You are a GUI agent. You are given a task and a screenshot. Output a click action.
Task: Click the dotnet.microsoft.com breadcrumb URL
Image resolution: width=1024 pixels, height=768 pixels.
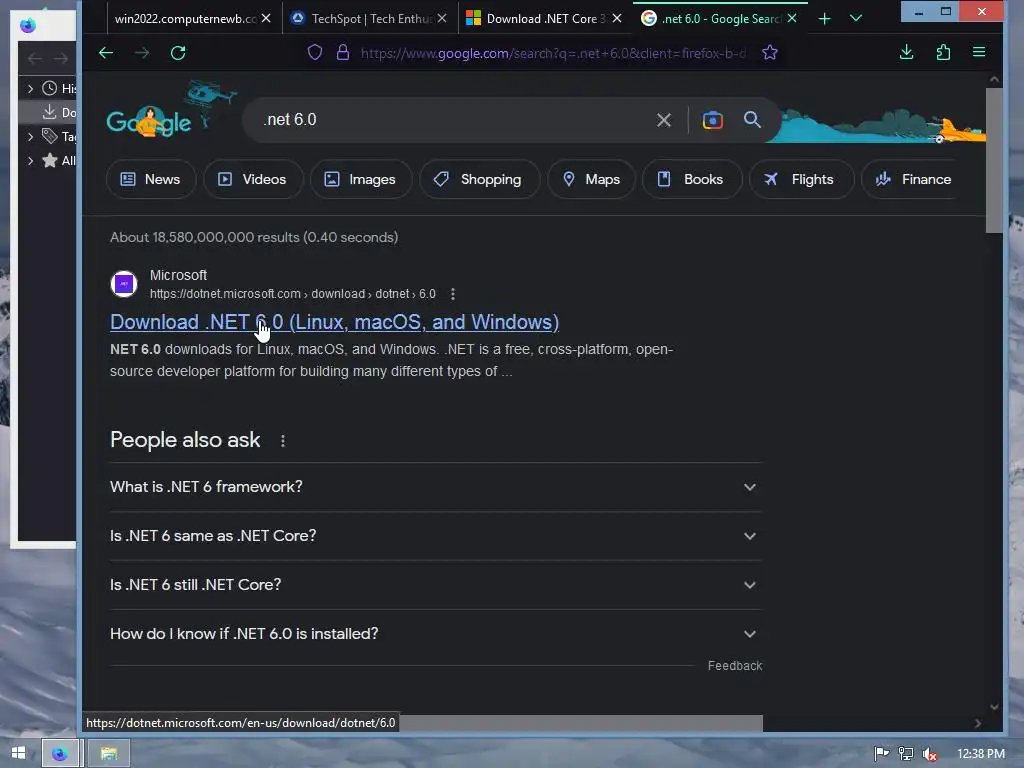point(293,294)
